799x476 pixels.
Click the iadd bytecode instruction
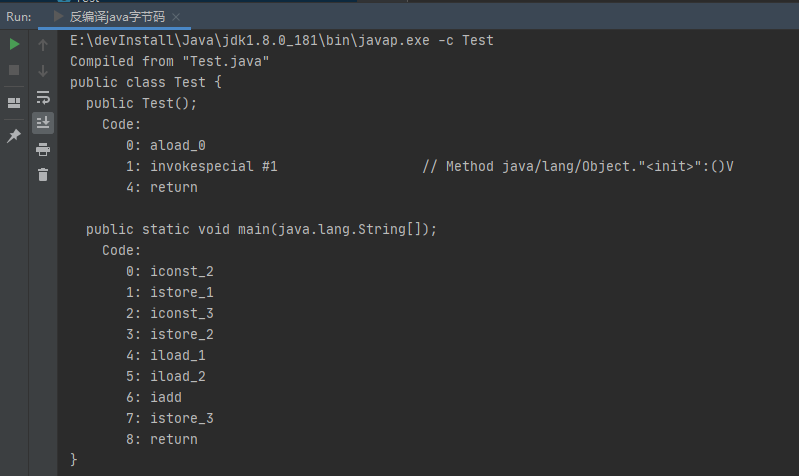point(166,397)
